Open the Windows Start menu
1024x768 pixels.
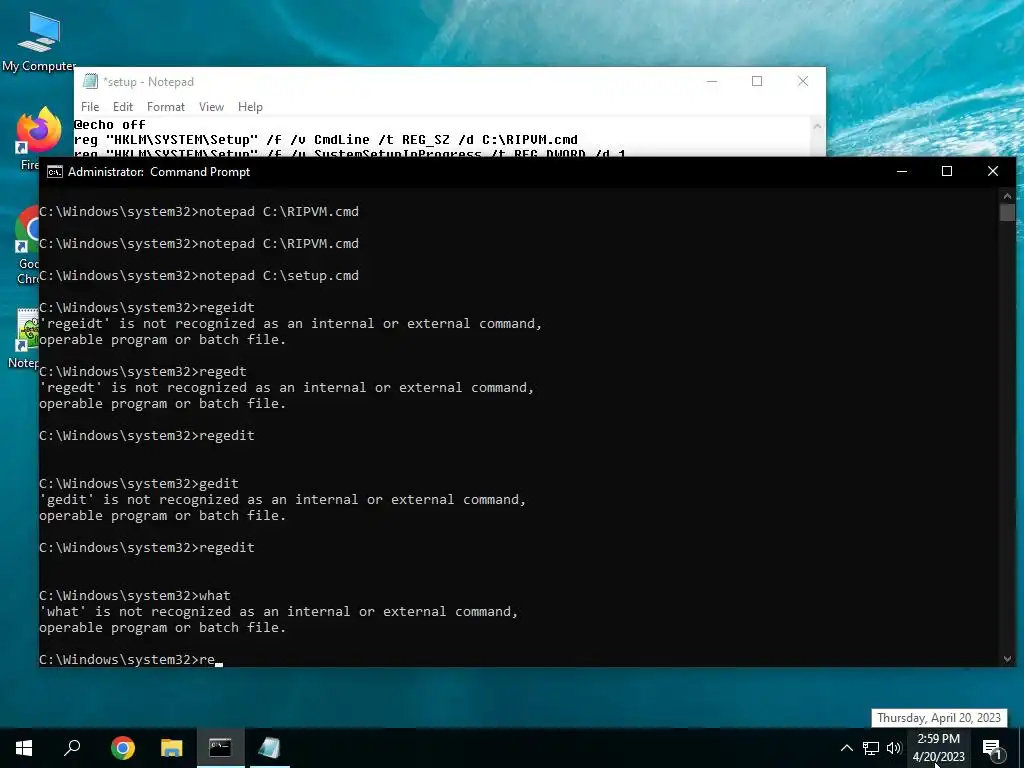(24, 748)
